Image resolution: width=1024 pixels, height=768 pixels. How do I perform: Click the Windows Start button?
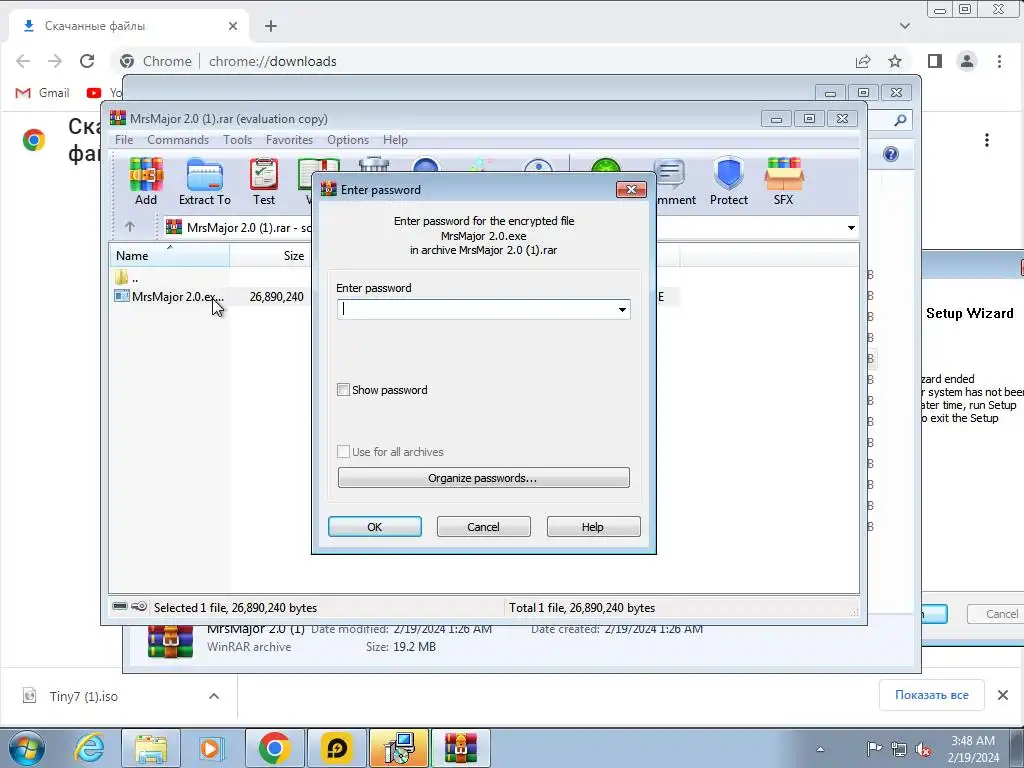(x=27, y=748)
